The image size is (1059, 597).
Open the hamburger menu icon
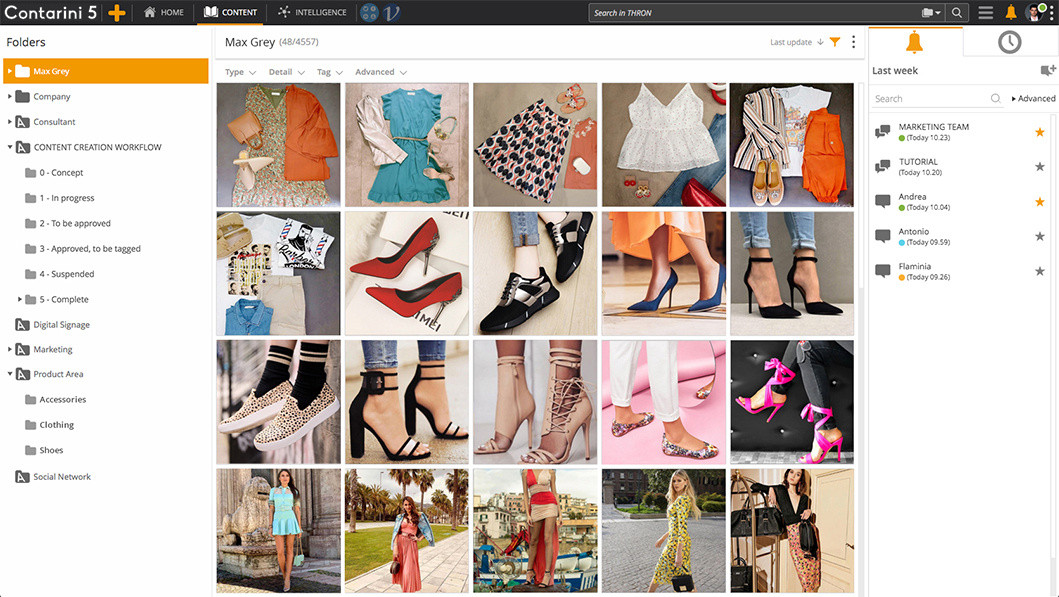pos(985,12)
